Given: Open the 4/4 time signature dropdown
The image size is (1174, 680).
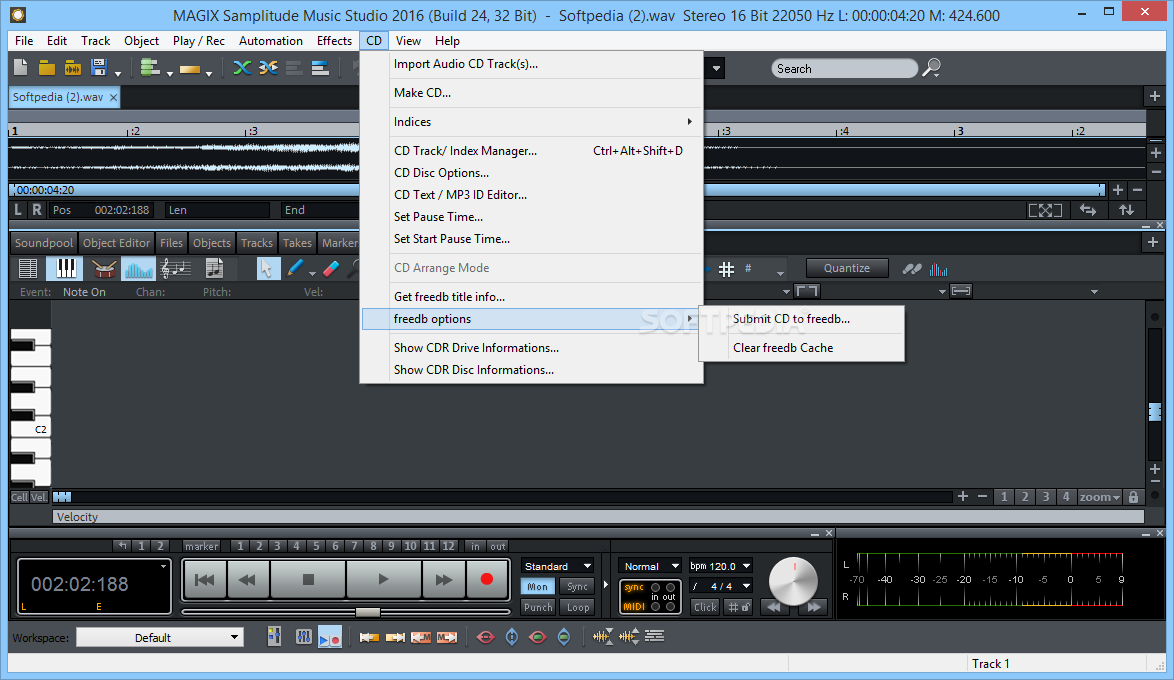Looking at the screenshot, I should coord(720,586).
